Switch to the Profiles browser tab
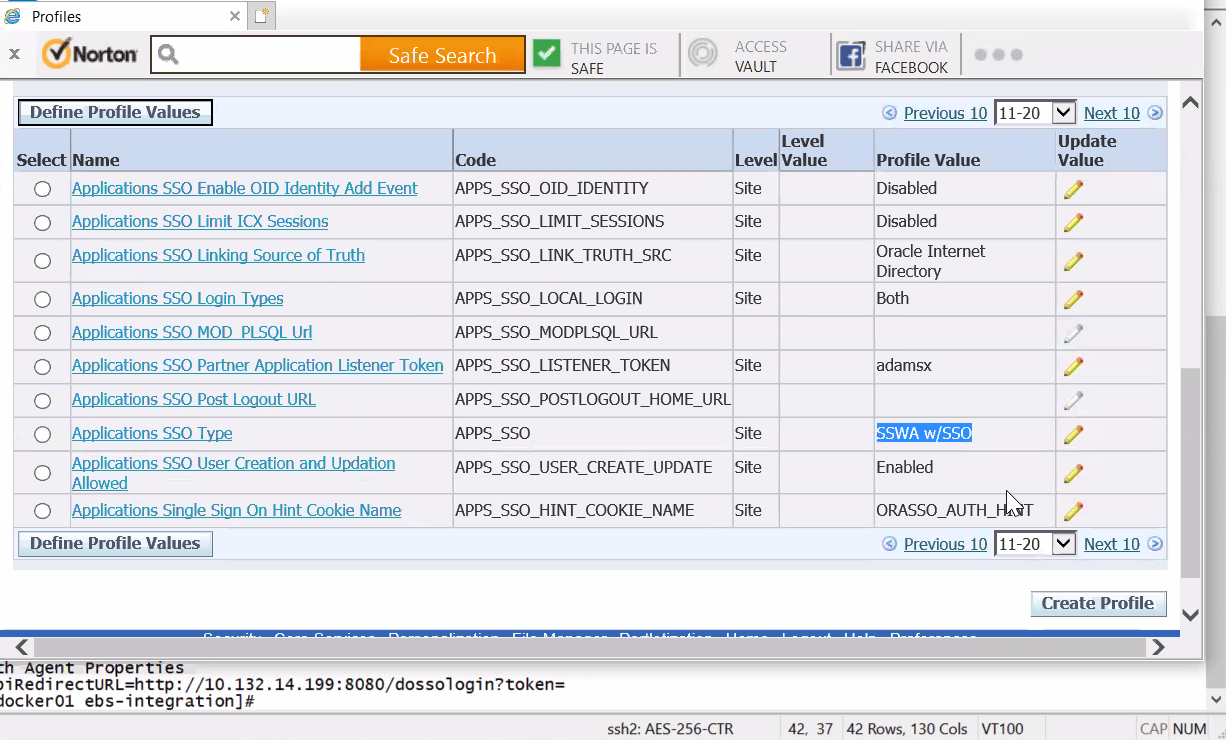 (x=55, y=16)
